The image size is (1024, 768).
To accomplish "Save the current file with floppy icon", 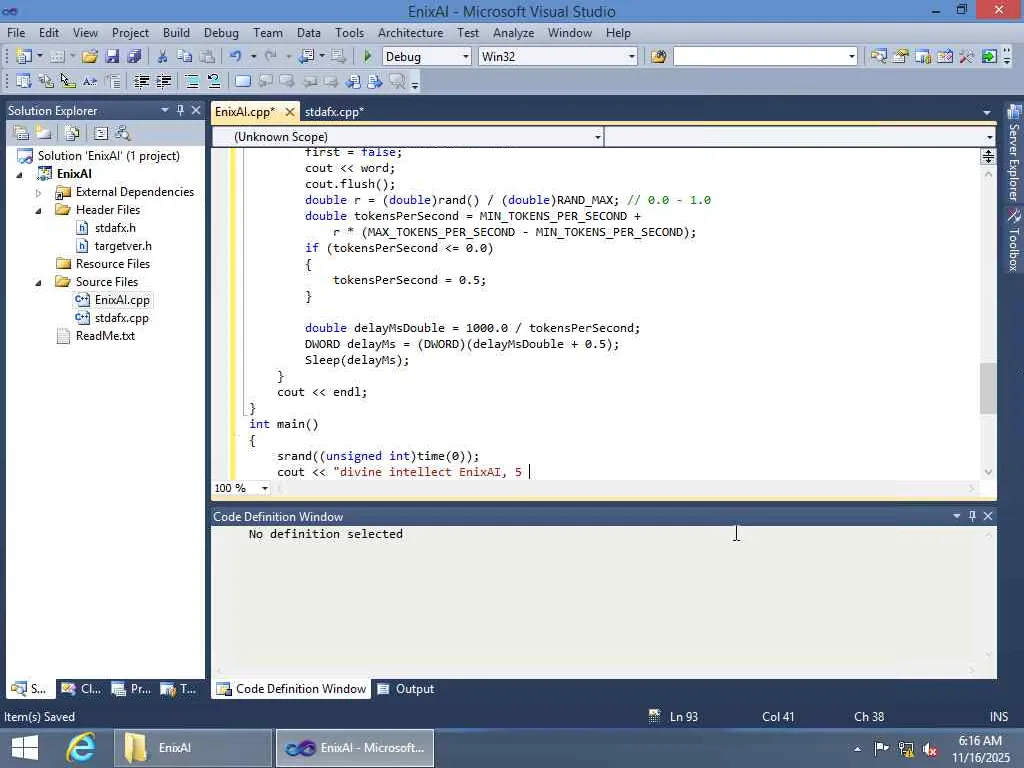I will (112, 57).
